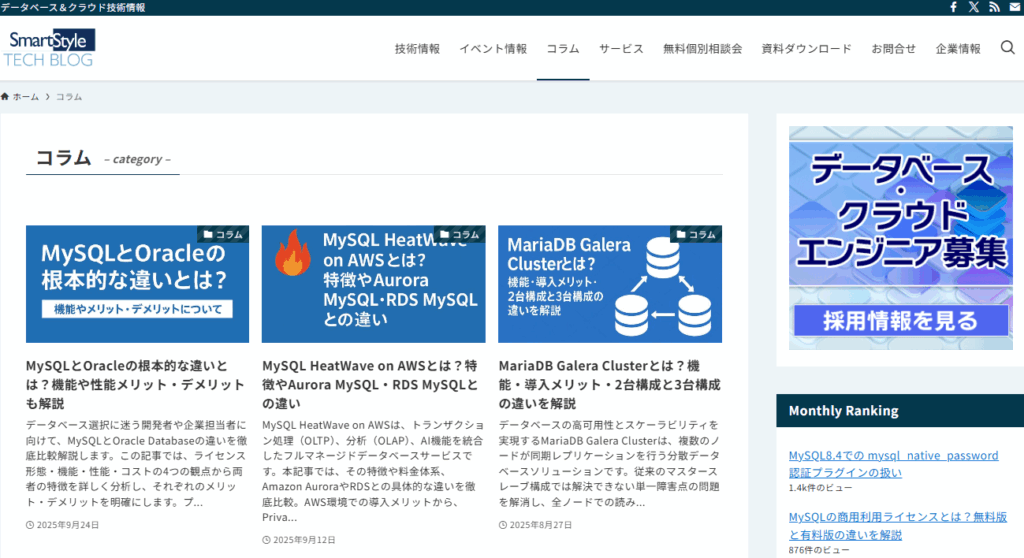
Task: Open MySQLの商用利用ライセンスとは ranking link
Action: pyautogui.click(x=898, y=526)
